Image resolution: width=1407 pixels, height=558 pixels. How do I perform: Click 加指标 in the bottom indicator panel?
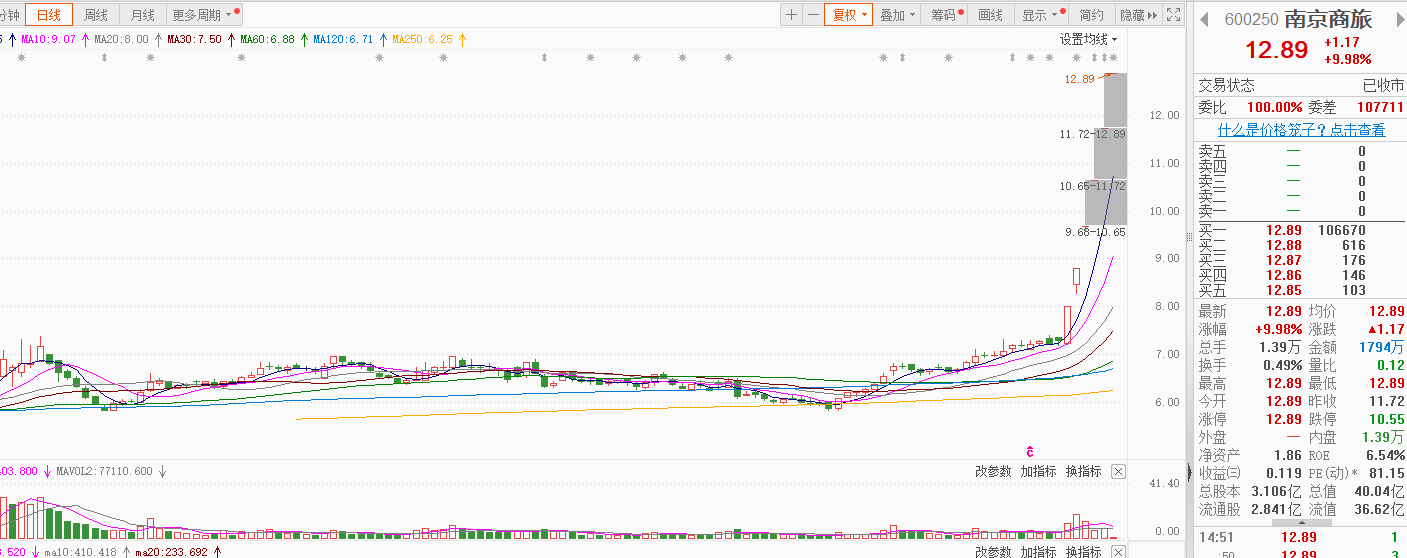(x=1038, y=551)
